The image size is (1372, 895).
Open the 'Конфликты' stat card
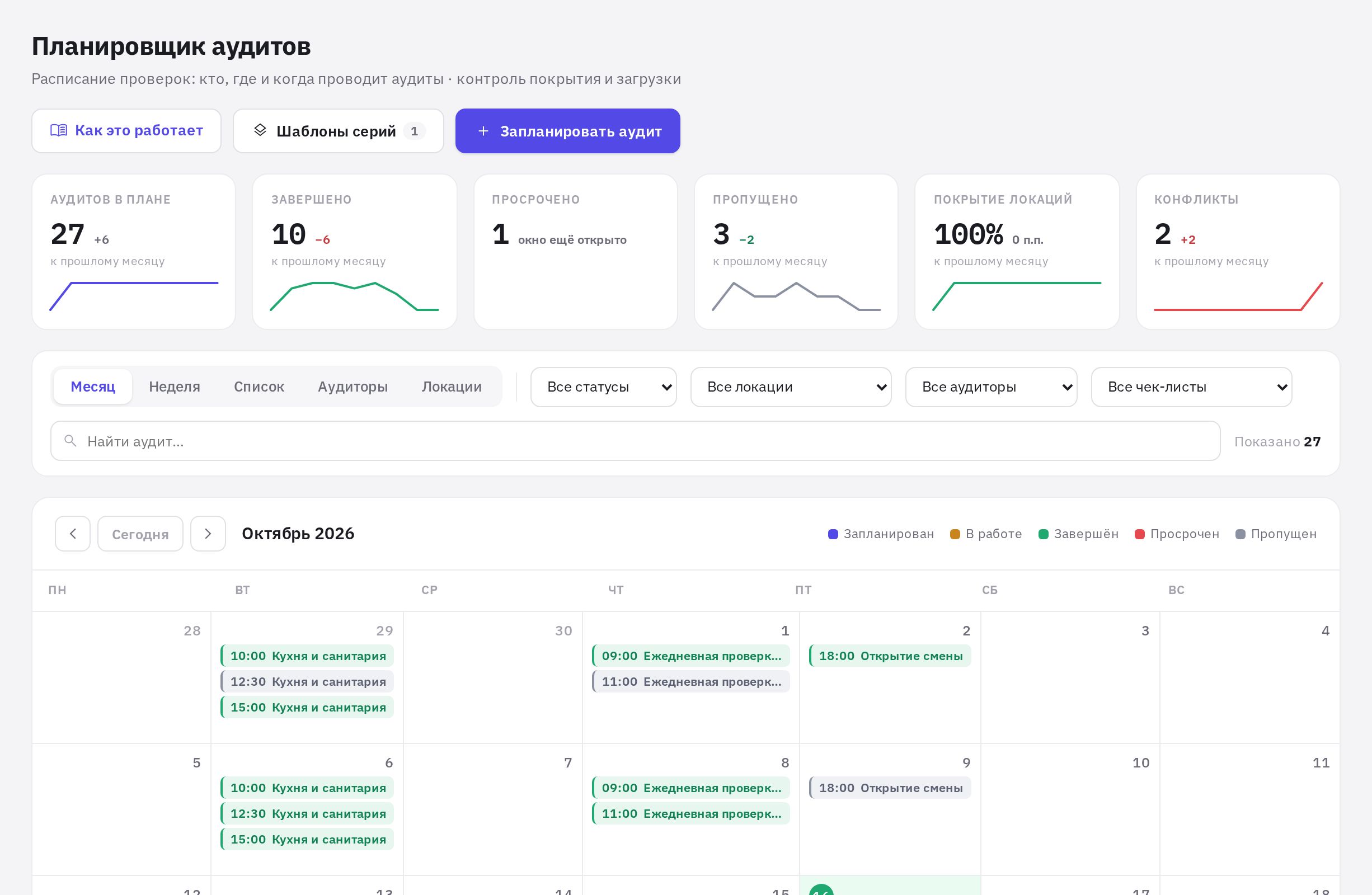point(1238,252)
